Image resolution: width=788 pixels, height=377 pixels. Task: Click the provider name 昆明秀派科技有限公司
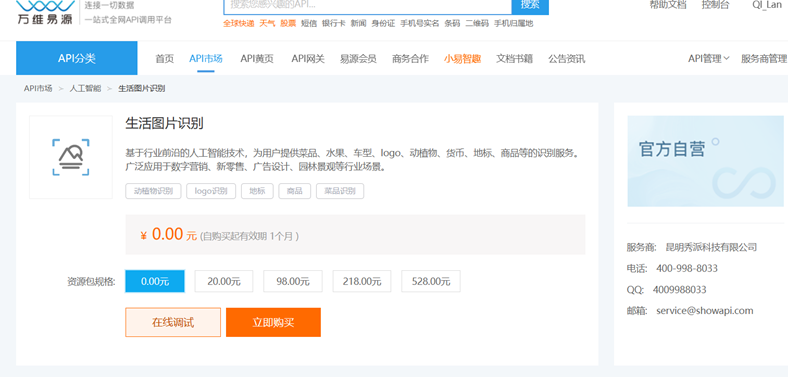coord(711,247)
